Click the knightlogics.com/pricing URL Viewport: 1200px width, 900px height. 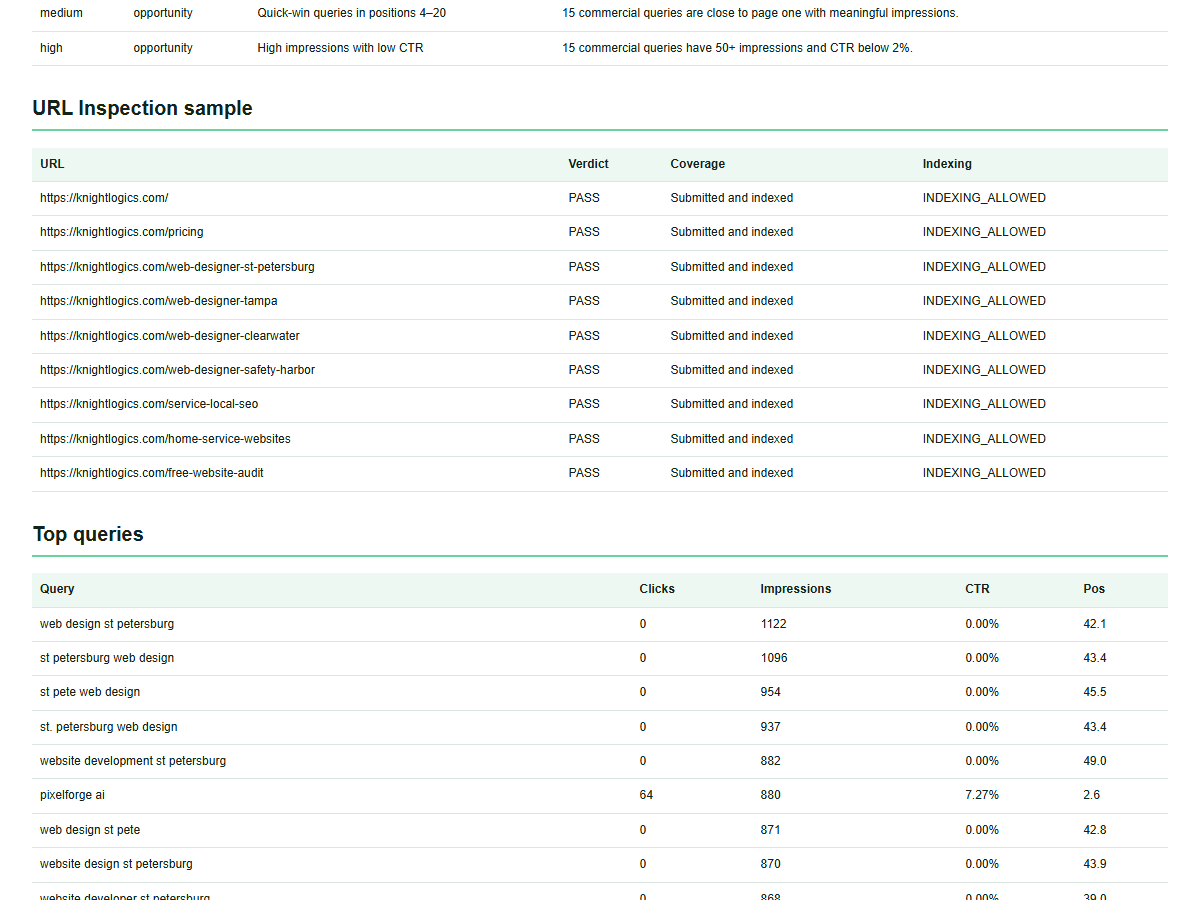point(122,232)
